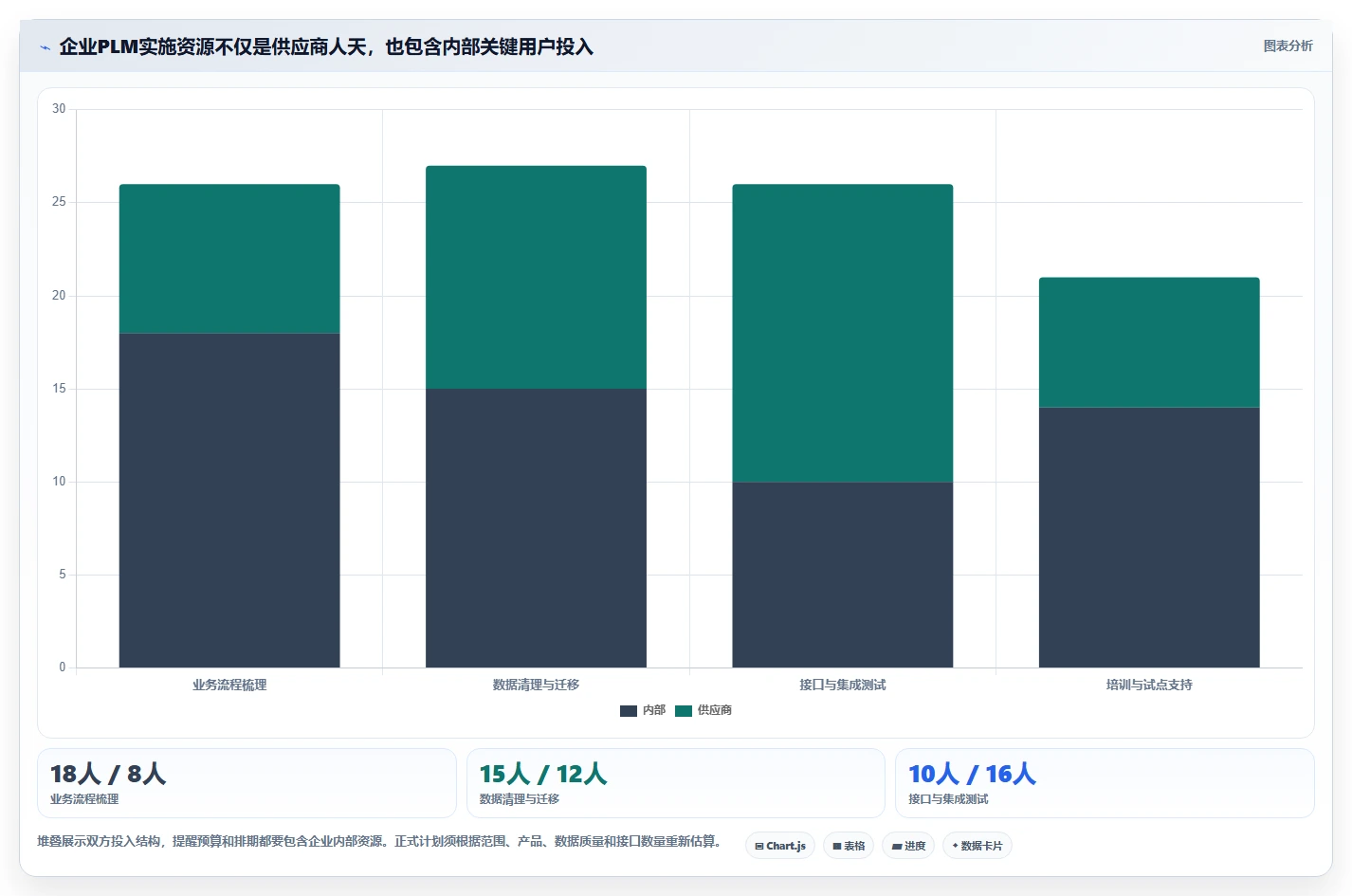This screenshot has height=896, width=1352.
Task: Click the 18人 / 8人 value
Action: 108,774
